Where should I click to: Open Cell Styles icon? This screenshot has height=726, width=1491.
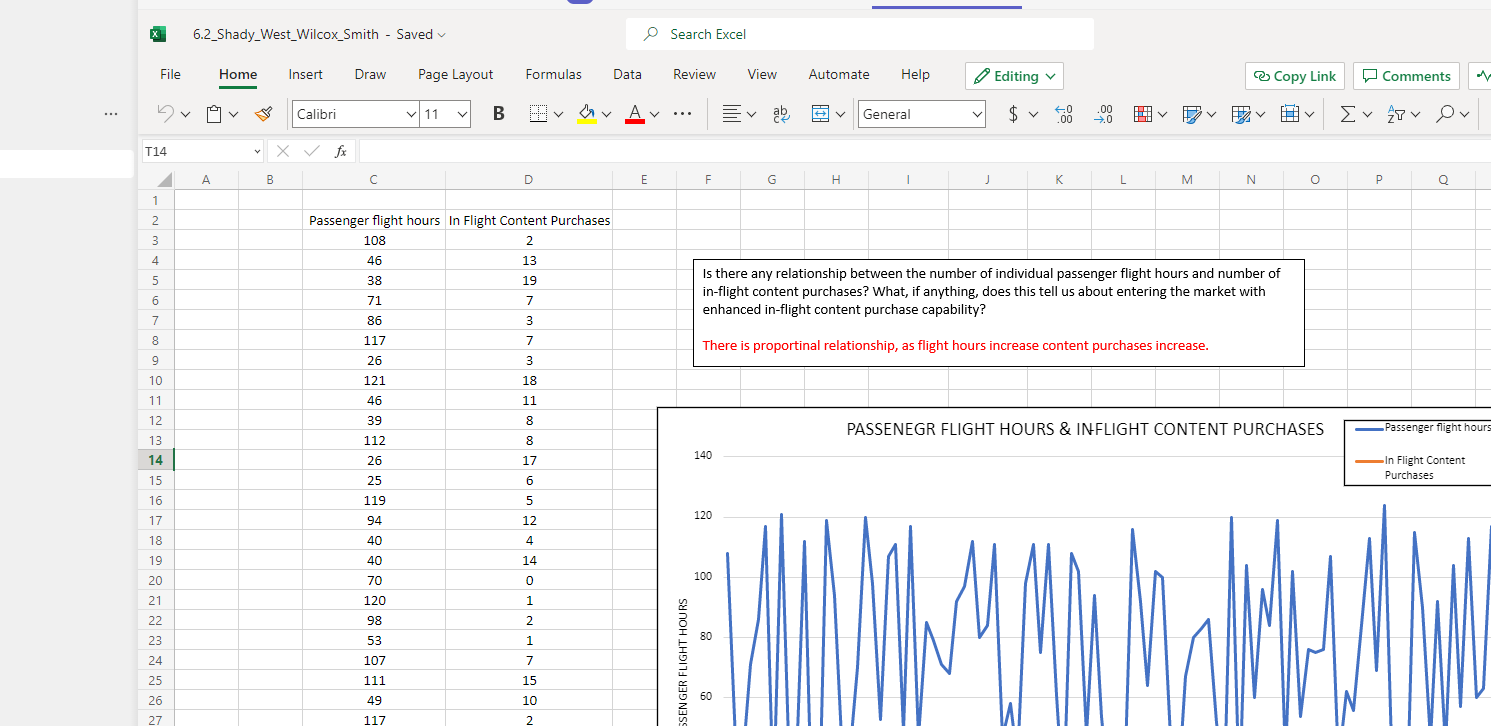click(x=1240, y=114)
